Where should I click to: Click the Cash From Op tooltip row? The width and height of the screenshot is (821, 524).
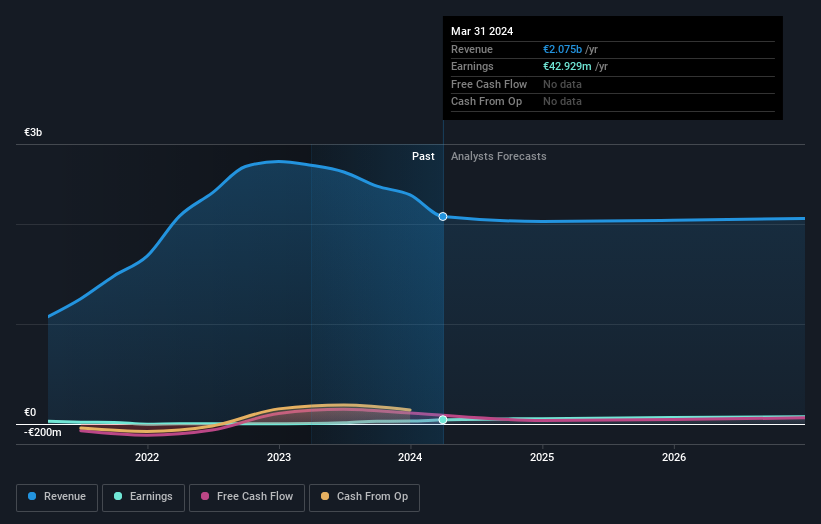coord(613,102)
